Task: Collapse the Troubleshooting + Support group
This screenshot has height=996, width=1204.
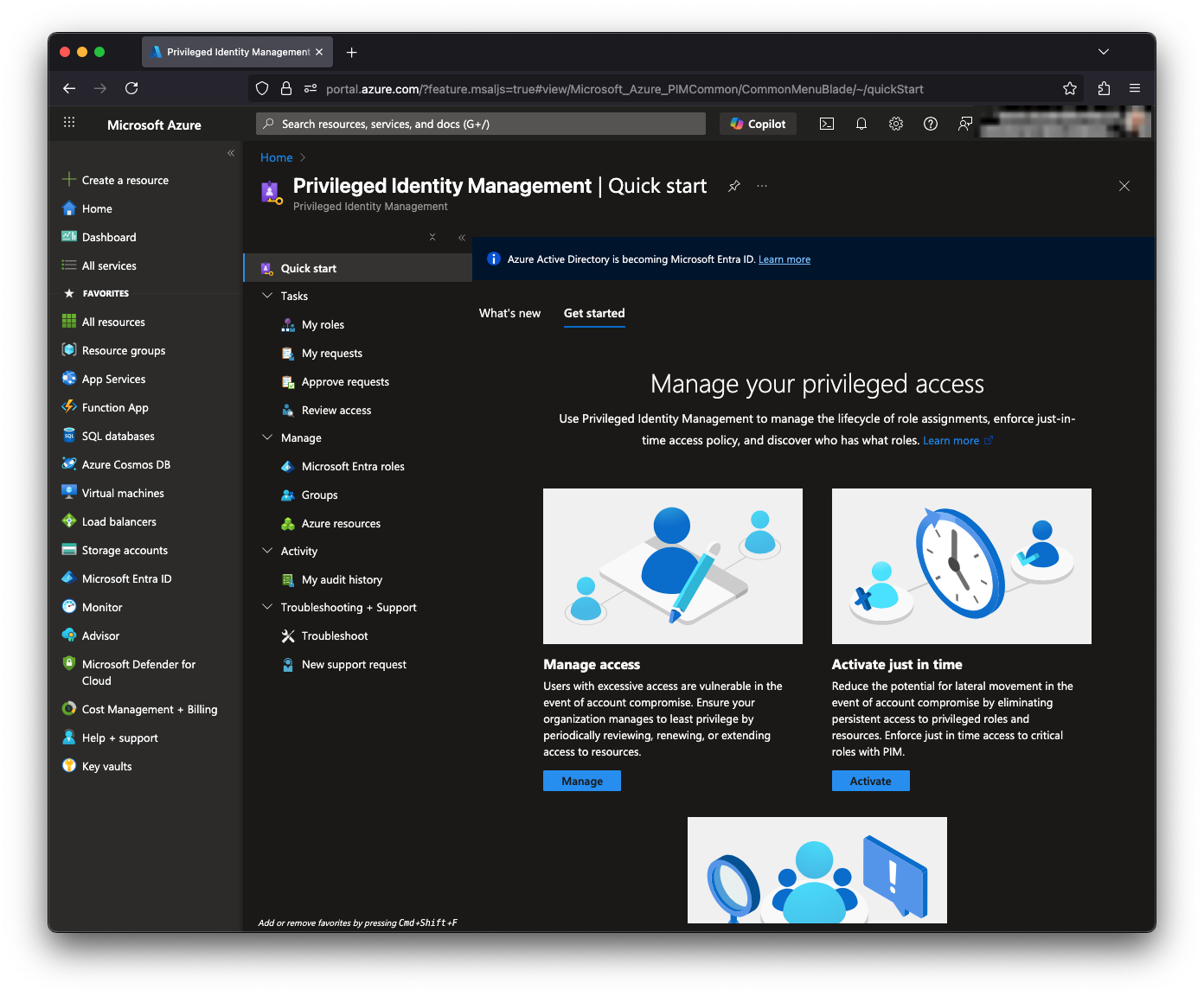Action: (x=267, y=607)
